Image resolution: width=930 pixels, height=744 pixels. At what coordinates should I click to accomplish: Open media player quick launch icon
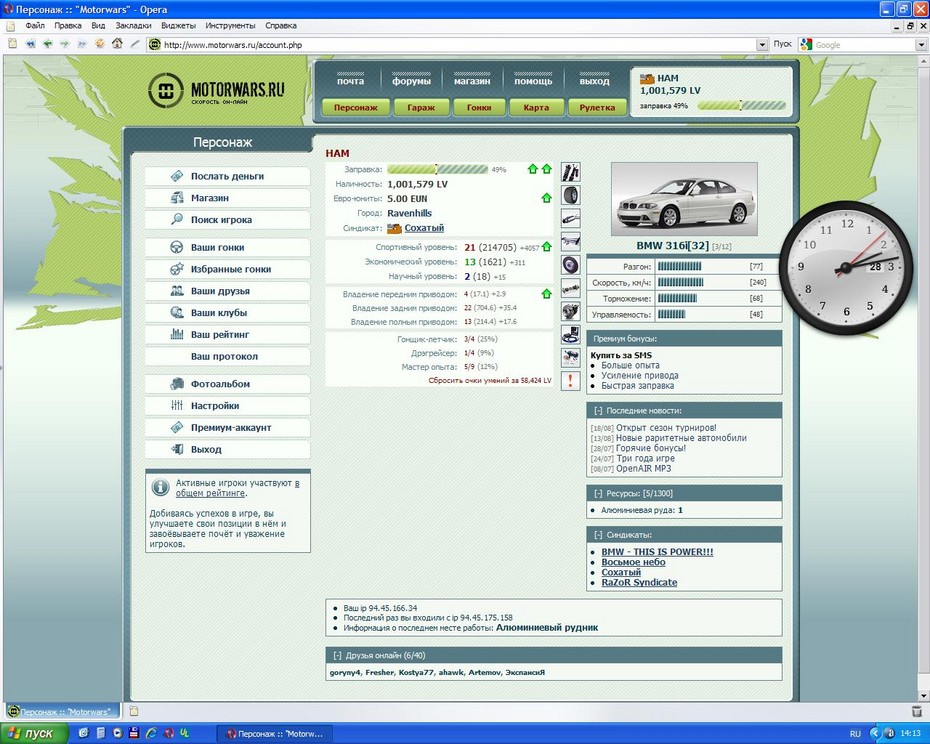click(x=117, y=733)
